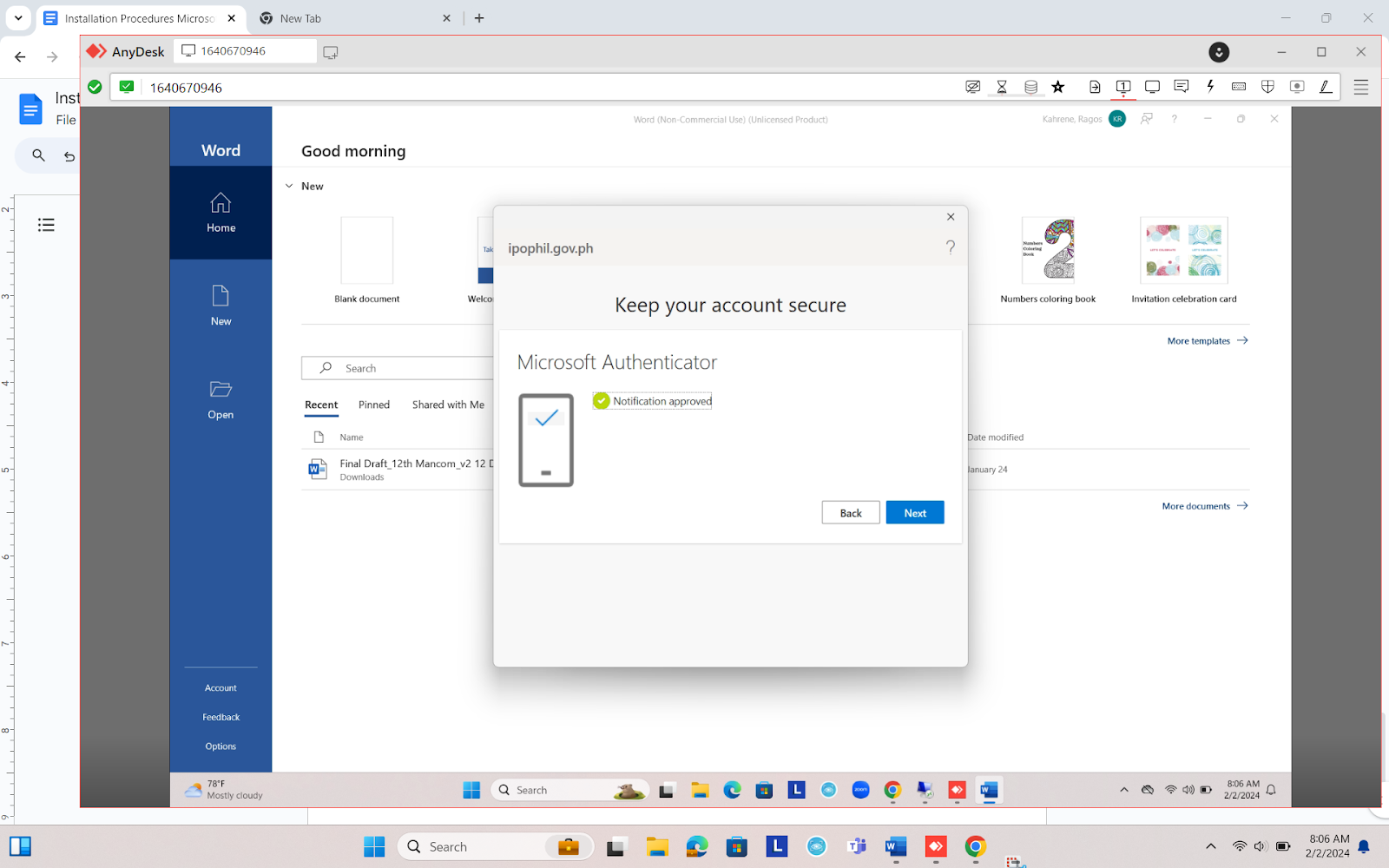Open AnyDesk chat icon
1389x868 pixels.
point(1181,87)
